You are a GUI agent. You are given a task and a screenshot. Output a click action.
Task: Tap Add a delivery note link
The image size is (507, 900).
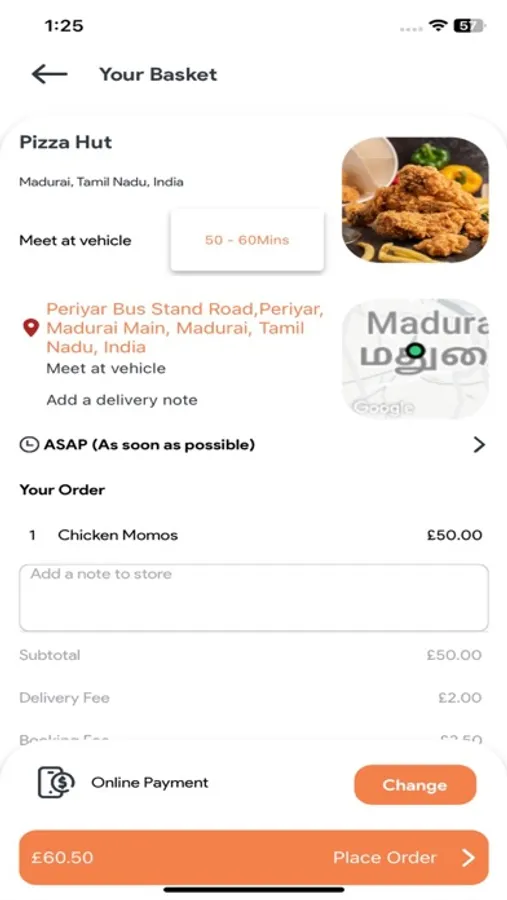[x=122, y=400]
